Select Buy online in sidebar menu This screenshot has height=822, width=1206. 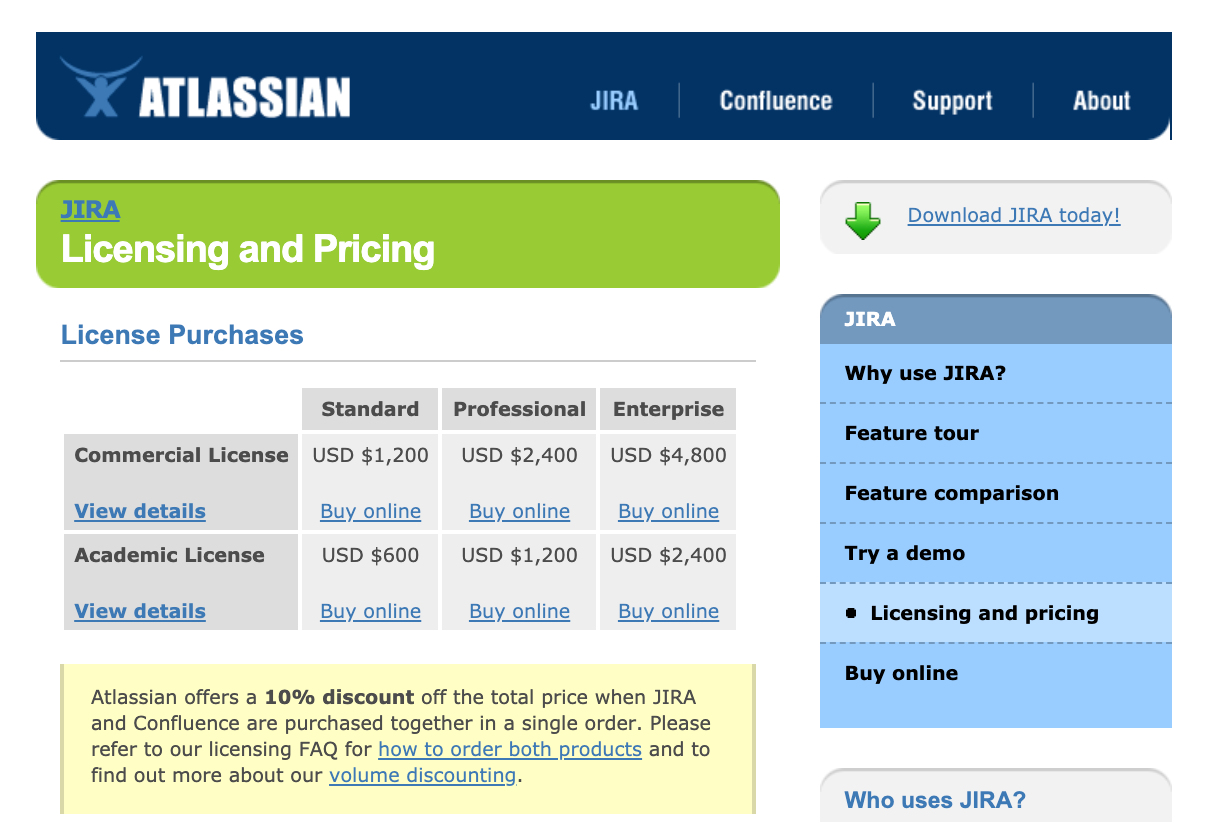[x=996, y=673]
